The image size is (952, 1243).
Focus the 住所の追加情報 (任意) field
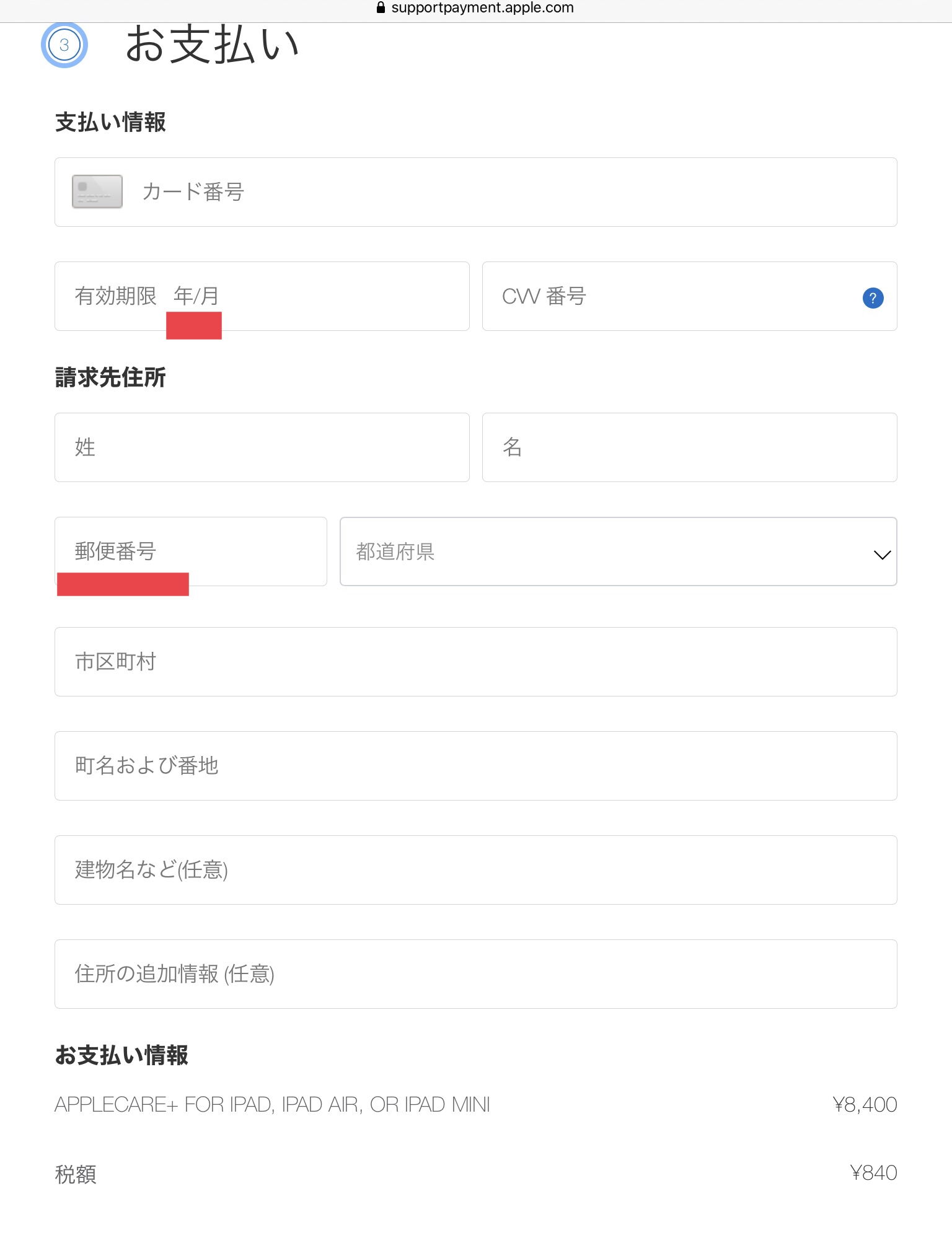pyautogui.click(x=476, y=974)
